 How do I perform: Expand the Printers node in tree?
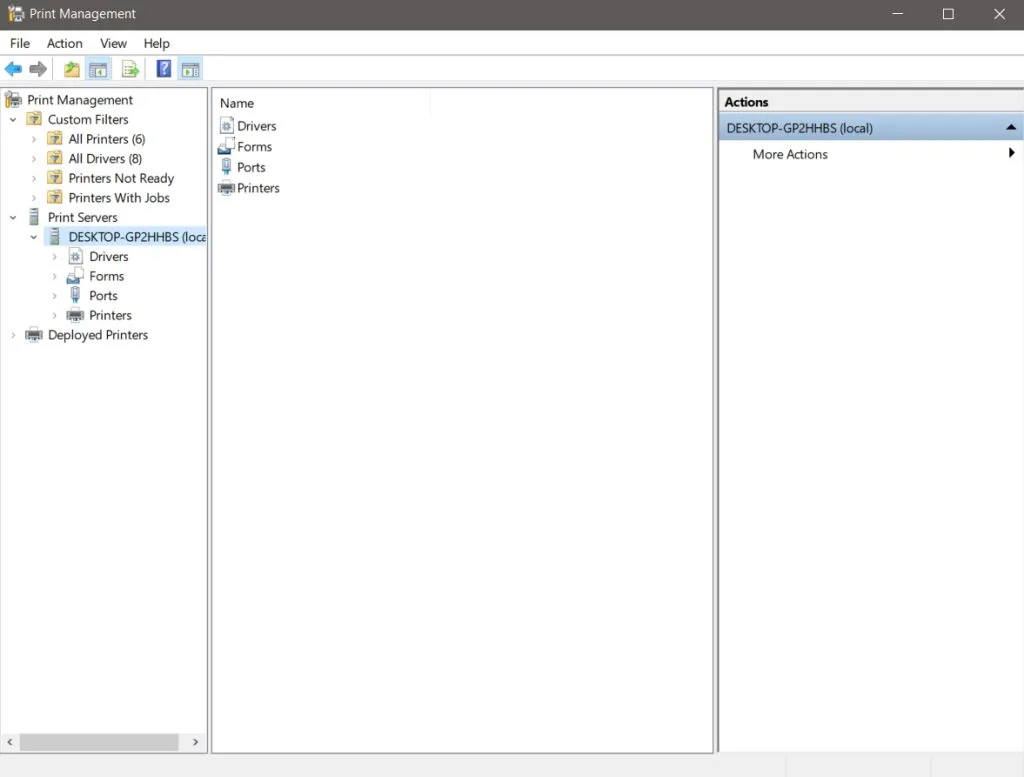click(55, 315)
